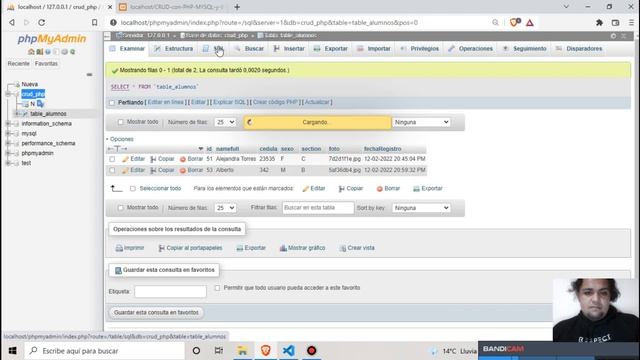This screenshot has height=360, width=640.
Task: Click the Etiqueta input field
Action: coord(171,291)
